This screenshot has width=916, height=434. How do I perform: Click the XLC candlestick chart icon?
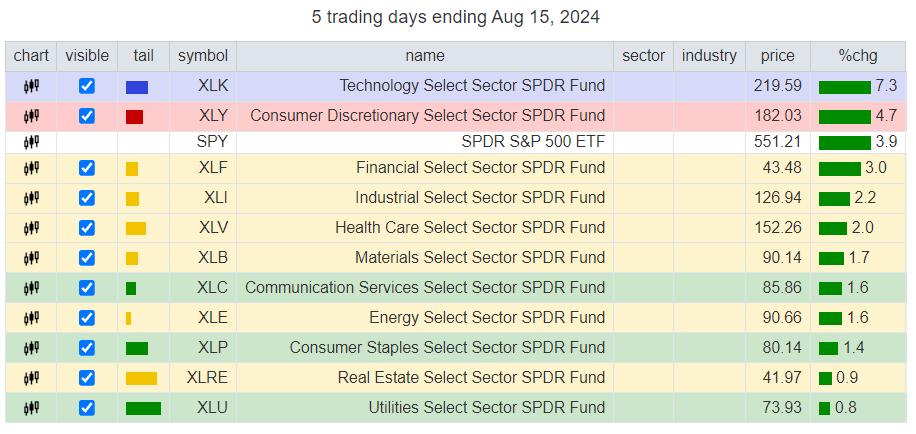tap(31, 288)
